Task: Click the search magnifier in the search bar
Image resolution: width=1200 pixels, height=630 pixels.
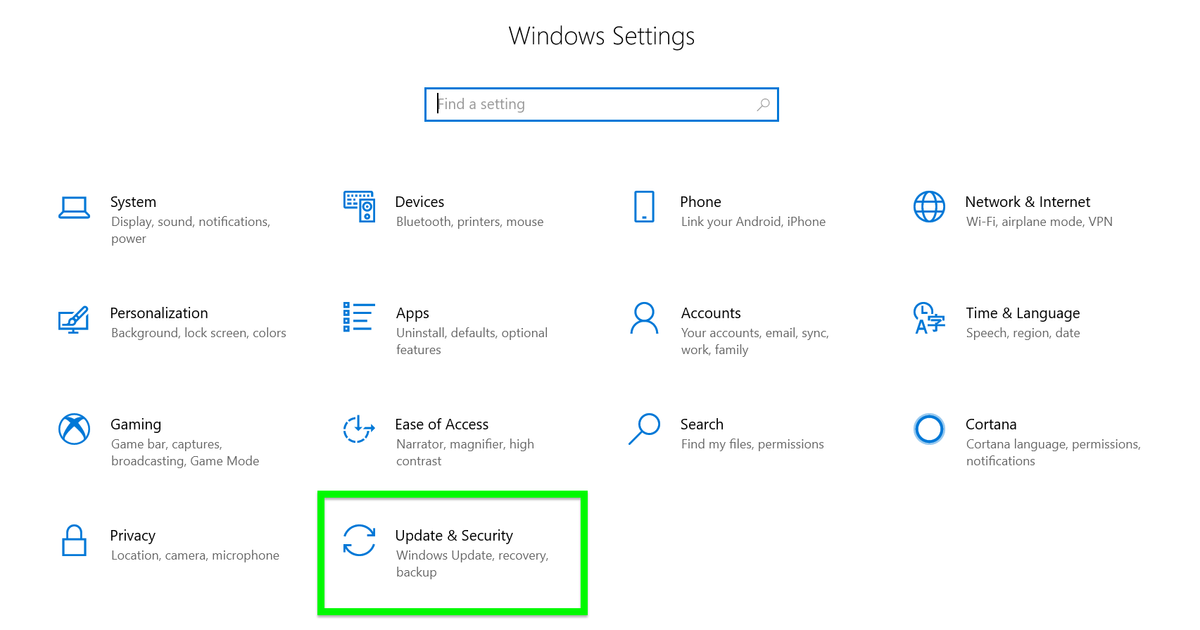Action: pos(763,104)
